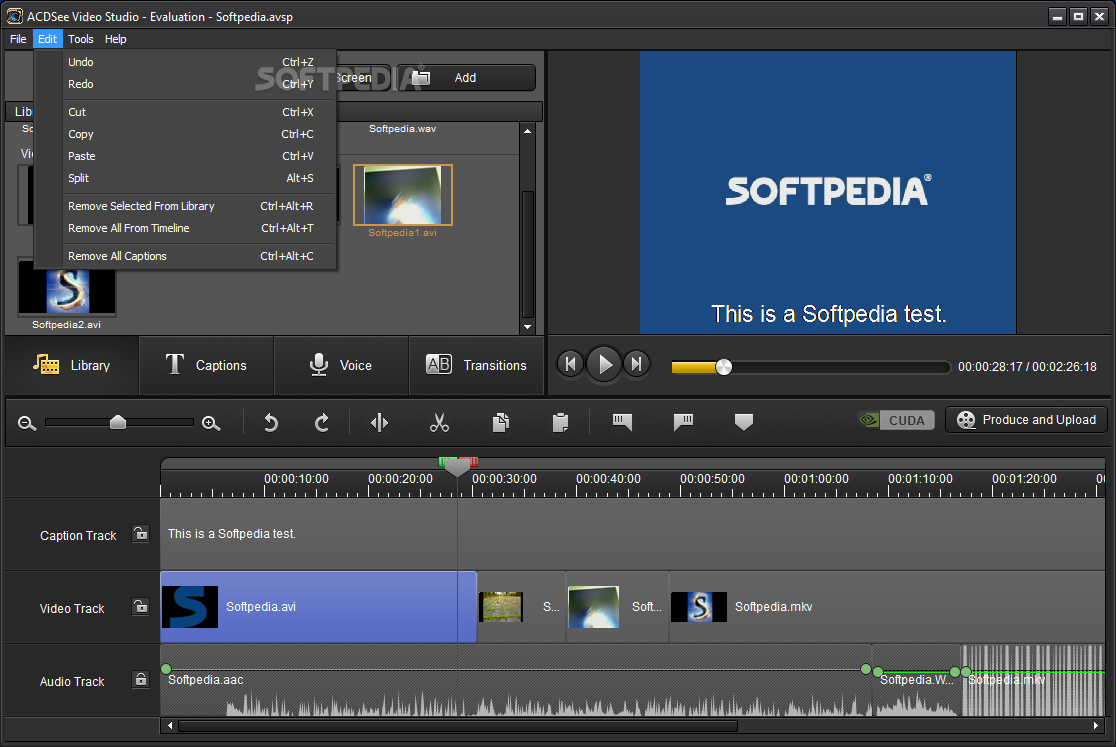
Task: Click the Softpedia.wav library item
Action: 402,129
